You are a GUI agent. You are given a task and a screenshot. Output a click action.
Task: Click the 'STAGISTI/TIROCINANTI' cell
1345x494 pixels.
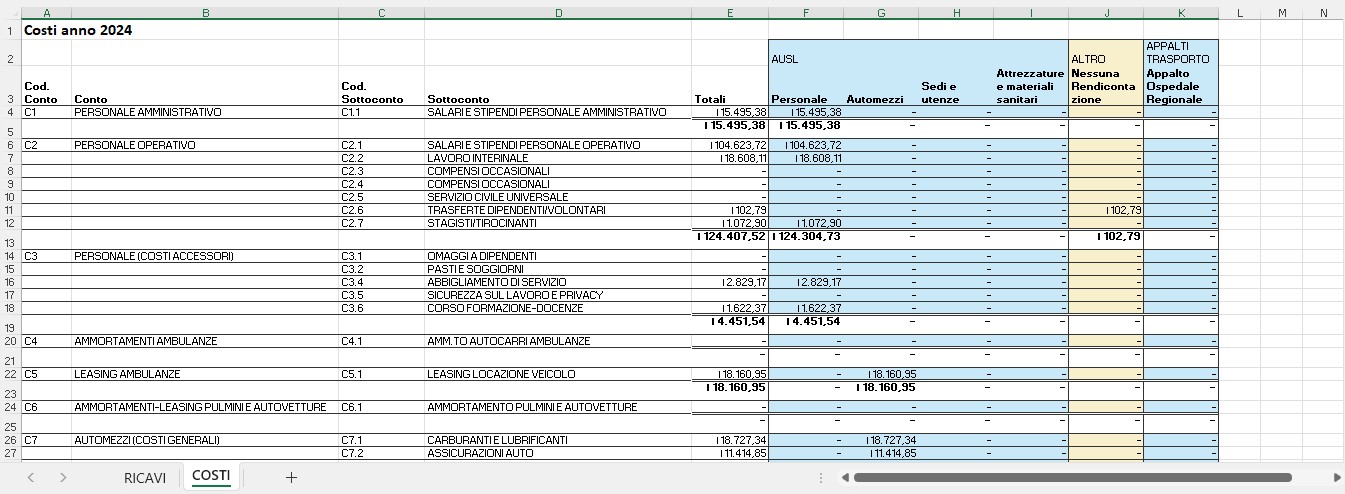558,223
